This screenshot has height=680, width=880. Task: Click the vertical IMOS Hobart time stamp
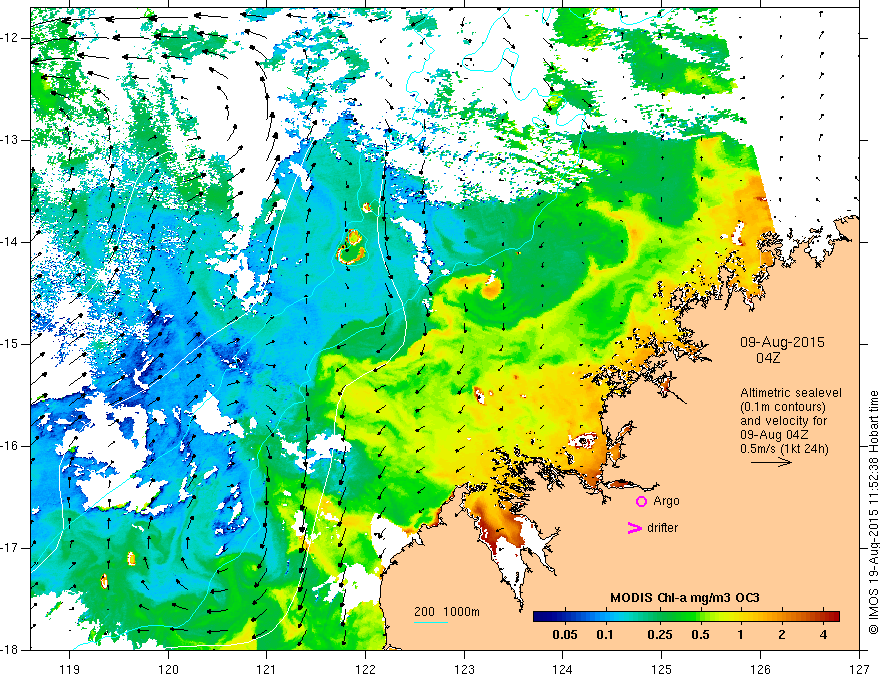(873, 513)
